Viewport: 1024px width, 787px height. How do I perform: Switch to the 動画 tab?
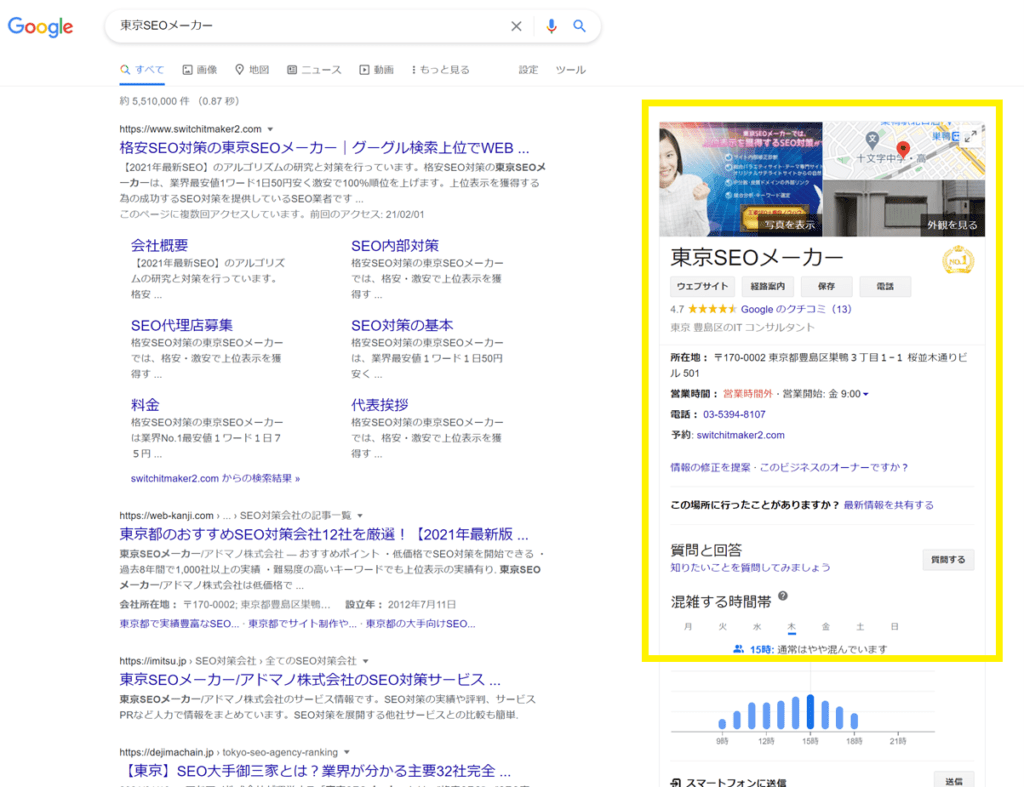click(377, 70)
